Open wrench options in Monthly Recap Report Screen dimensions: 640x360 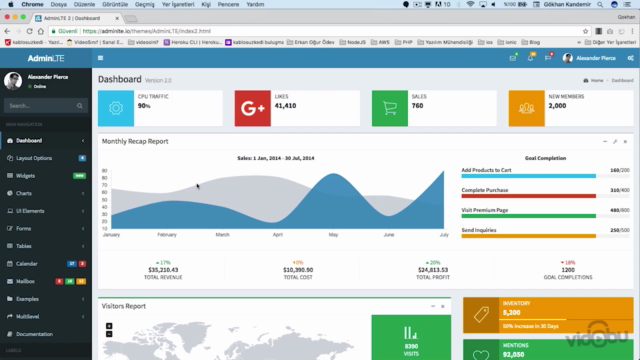(615, 141)
